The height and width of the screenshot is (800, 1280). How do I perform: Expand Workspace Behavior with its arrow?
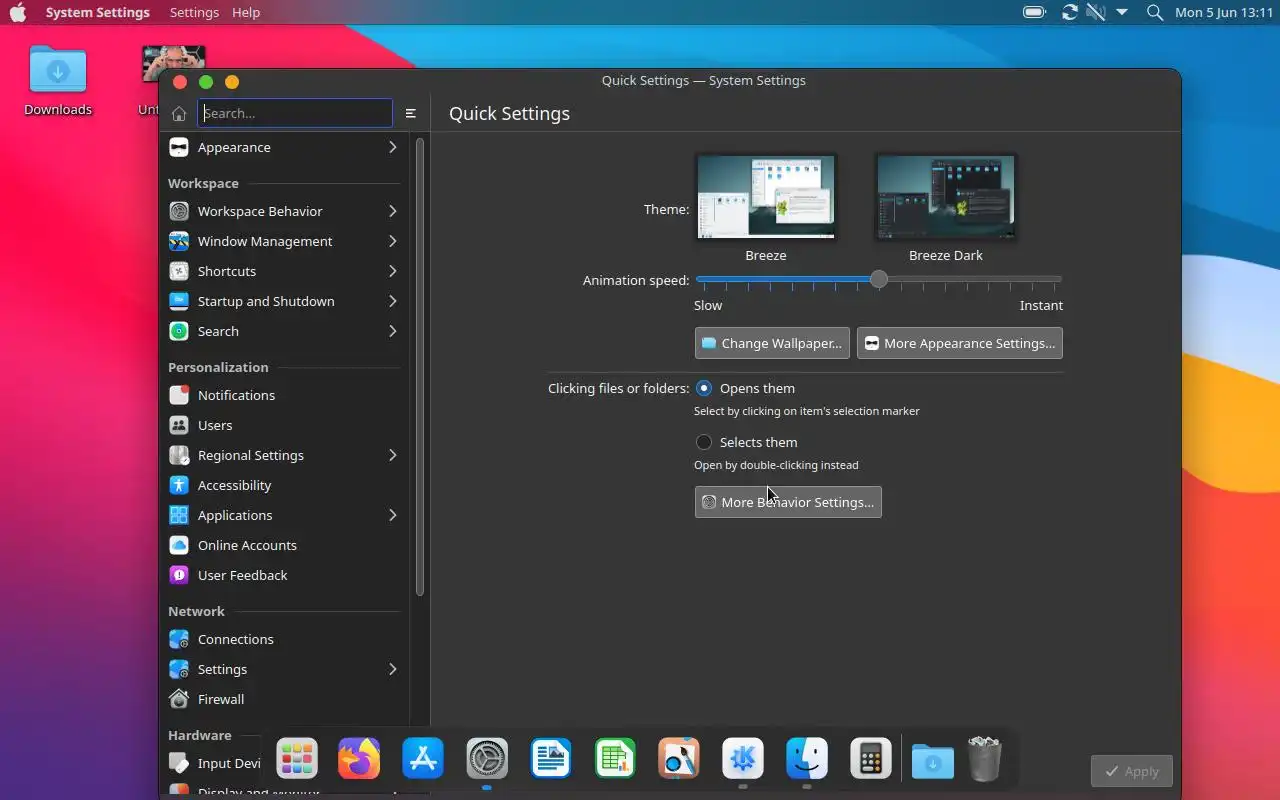tap(393, 211)
